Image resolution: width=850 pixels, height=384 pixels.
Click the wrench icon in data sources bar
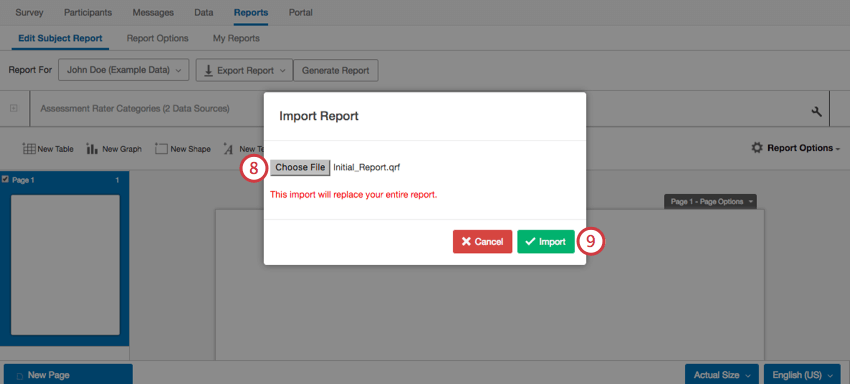click(816, 111)
